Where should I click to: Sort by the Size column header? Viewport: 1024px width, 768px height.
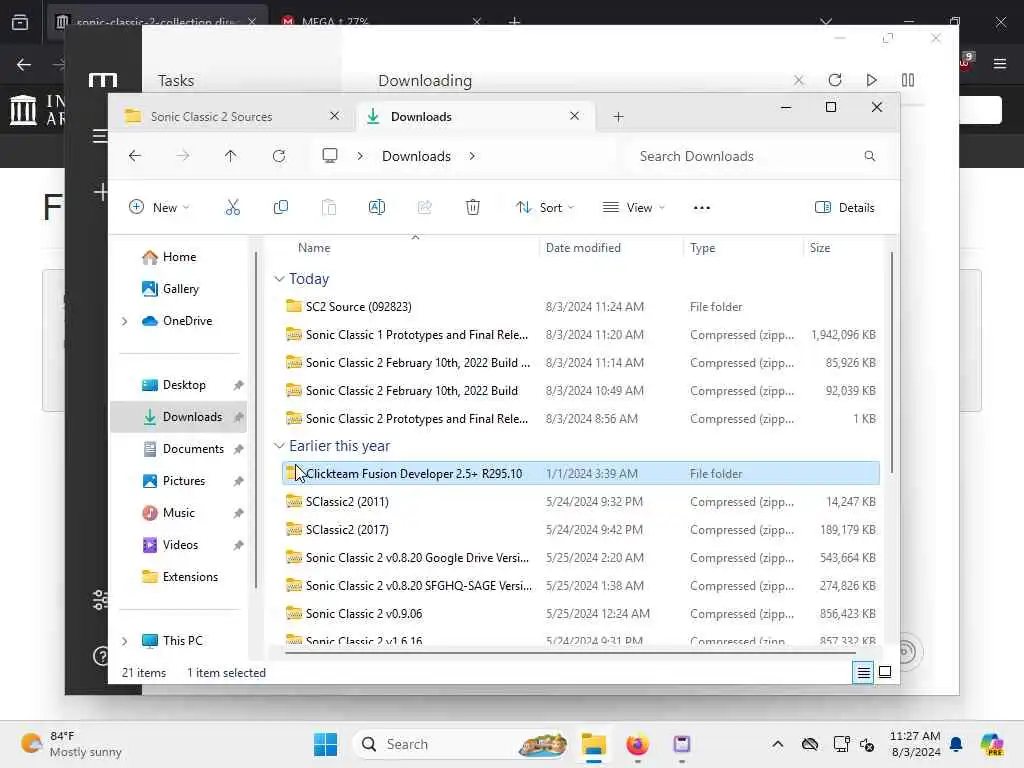pyautogui.click(x=820, y=248)
